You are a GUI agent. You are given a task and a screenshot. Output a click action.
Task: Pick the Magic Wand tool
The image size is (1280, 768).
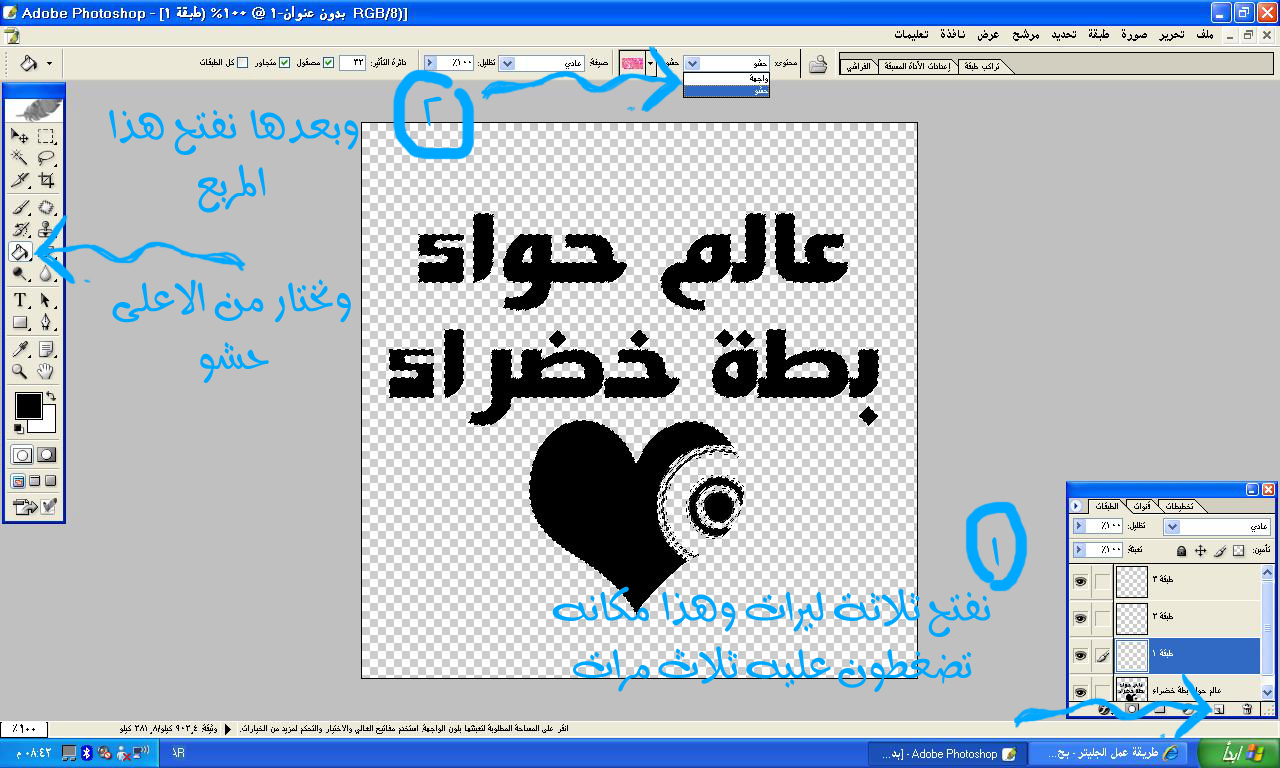(20, 158)
